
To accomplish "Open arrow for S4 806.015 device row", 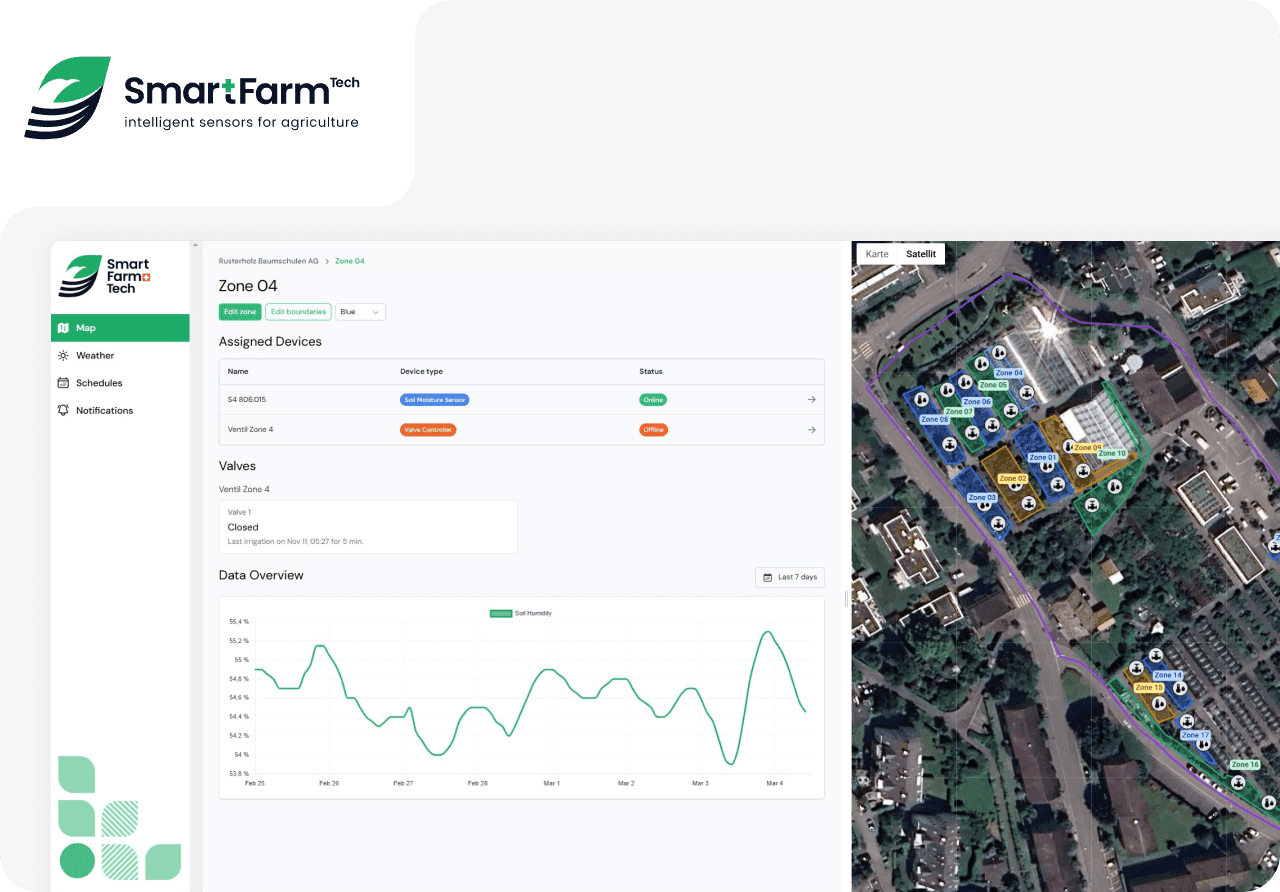I will [x=811, y=400].
